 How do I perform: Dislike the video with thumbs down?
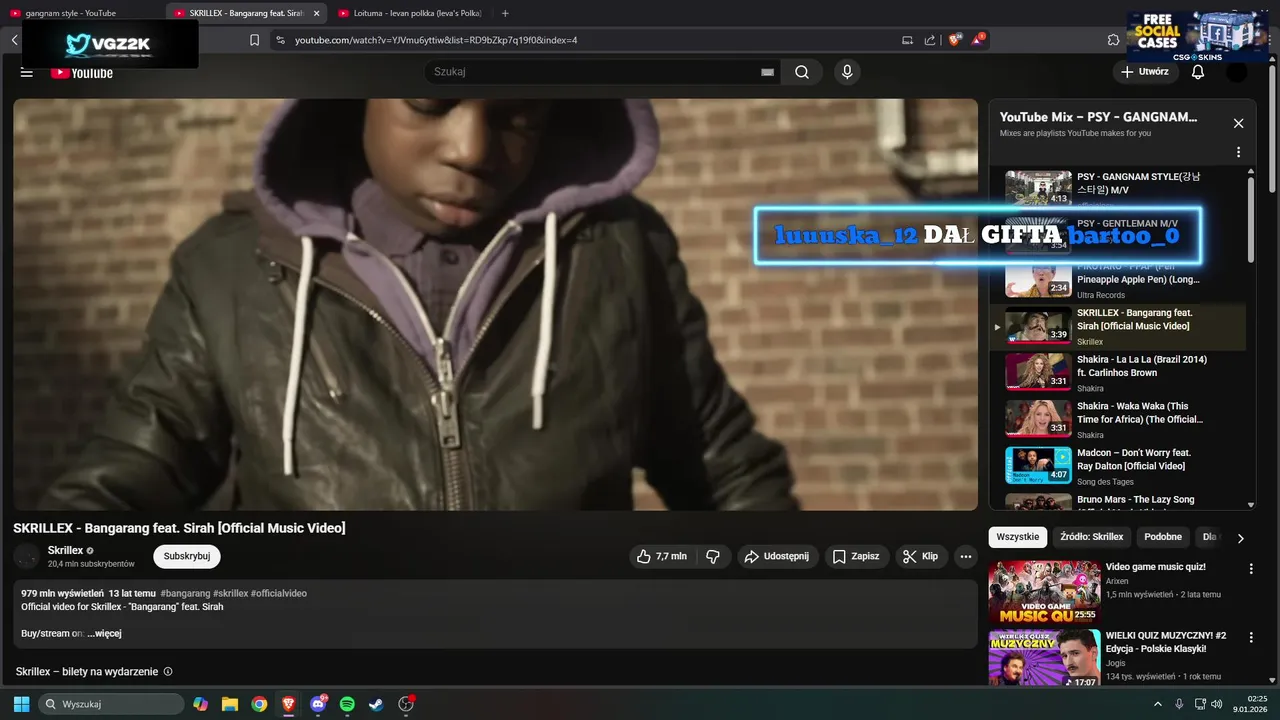(713, 556)
